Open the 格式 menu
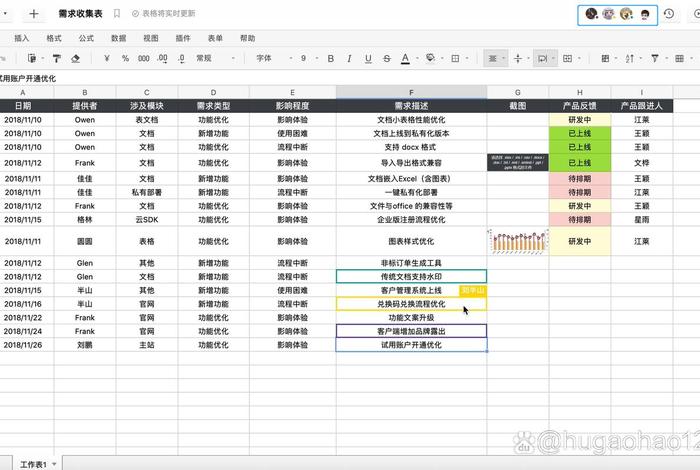 (x=54, y=38)
